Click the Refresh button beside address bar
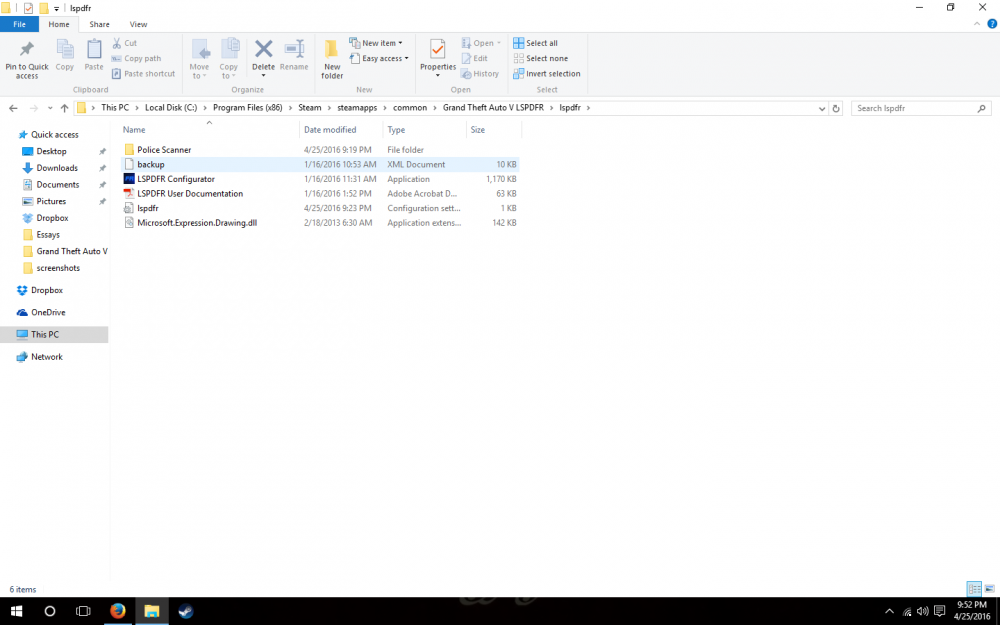The height and width of the screenshot is (625, 1000). click(836, 108)
